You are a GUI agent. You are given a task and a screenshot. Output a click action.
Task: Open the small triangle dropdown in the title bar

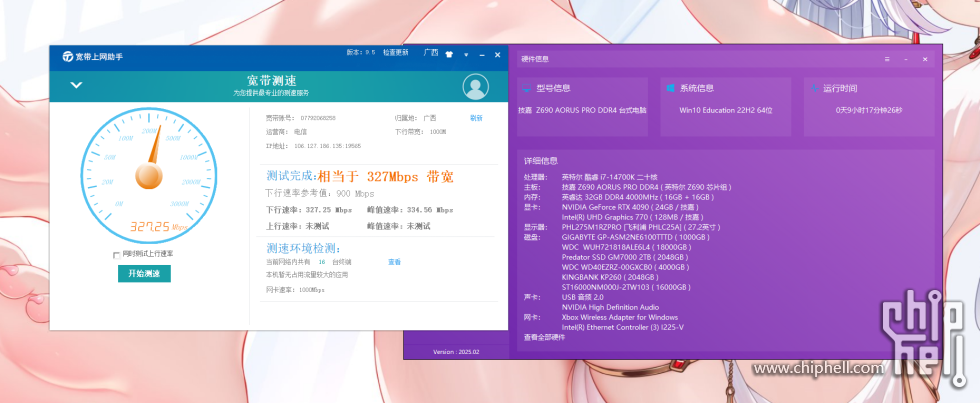[466, 55]
